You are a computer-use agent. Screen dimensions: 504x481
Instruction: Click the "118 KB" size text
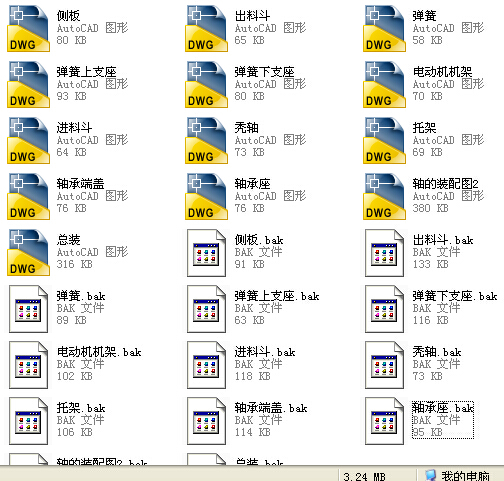tap(252, 376)
